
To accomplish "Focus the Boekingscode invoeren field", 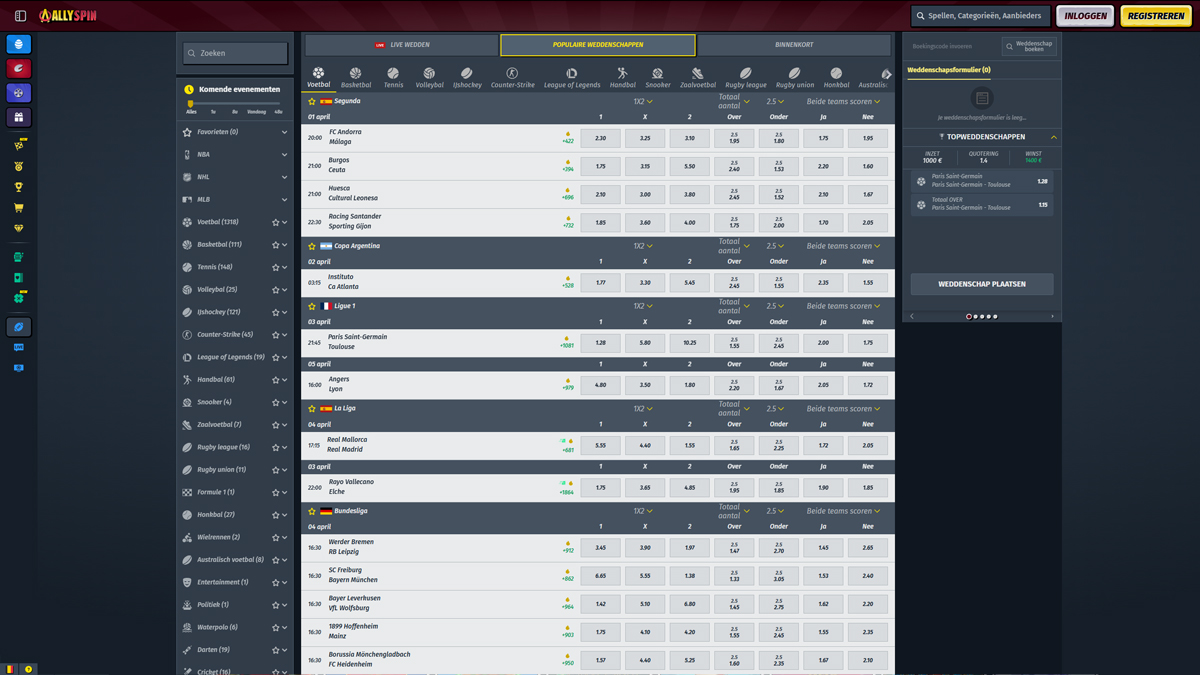I will 954,46.
